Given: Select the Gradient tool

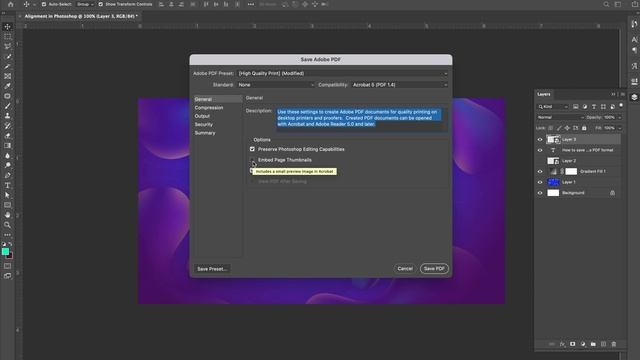Looking at the screenshot, I should point(7,146).
